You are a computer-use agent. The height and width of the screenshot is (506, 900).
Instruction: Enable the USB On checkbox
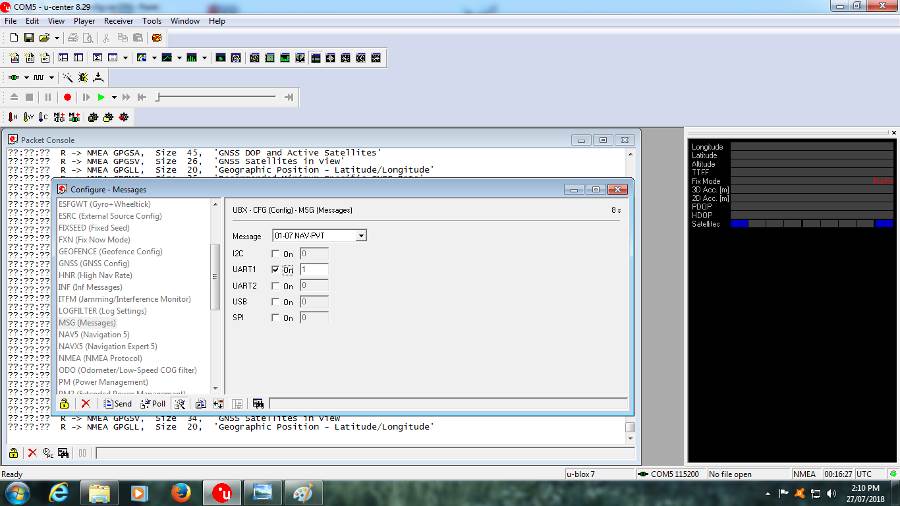coord(275,302)
